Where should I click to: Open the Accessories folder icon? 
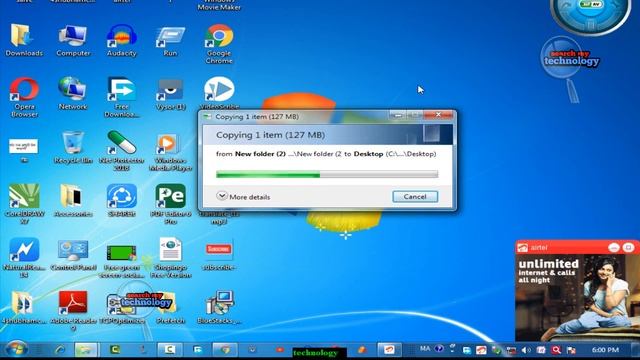tap(73, 200)
